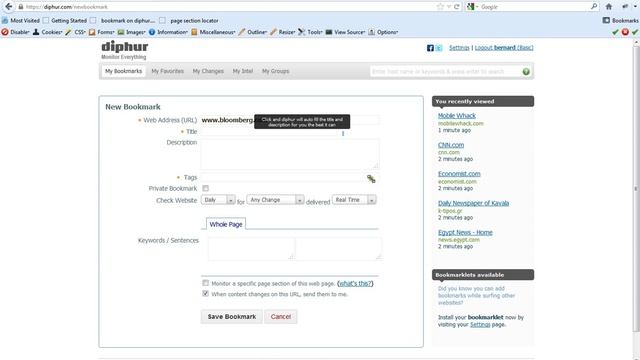Switch to My Favorites tab
640x360 pixels.
pos(167,71)
